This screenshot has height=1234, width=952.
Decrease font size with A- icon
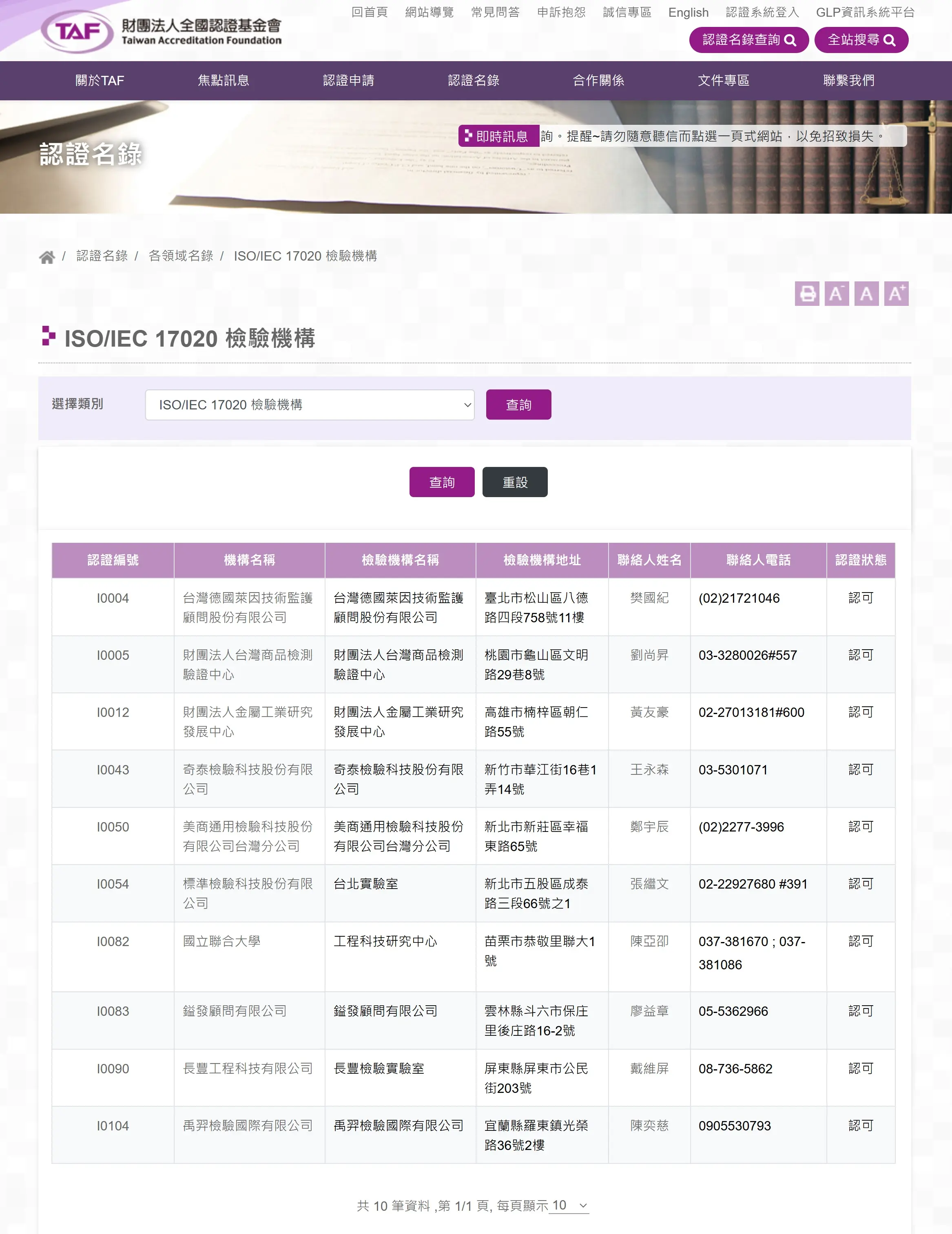click(836, 294)
